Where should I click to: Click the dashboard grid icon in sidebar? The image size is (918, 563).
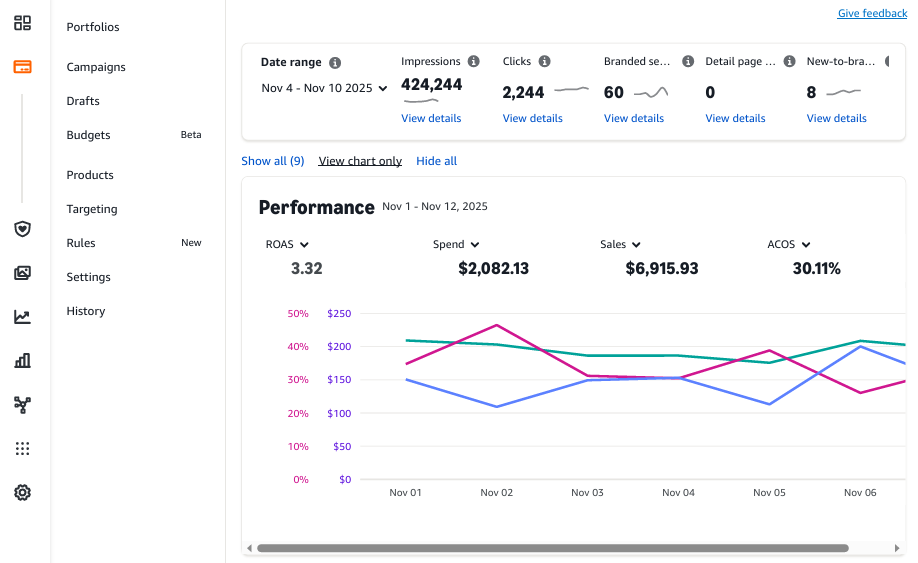point(22,23)
